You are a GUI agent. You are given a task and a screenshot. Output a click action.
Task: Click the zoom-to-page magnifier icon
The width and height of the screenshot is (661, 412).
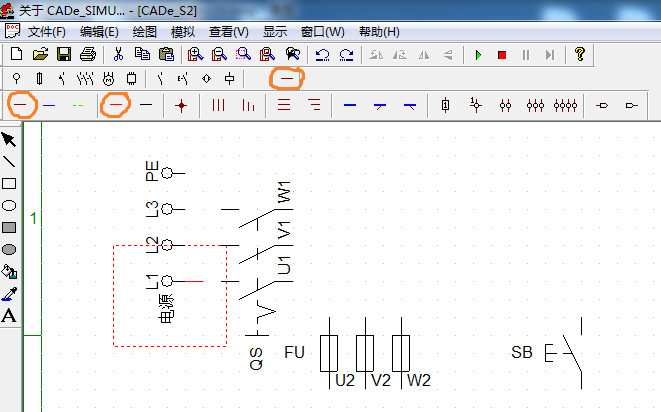click(x=267, y=54)
